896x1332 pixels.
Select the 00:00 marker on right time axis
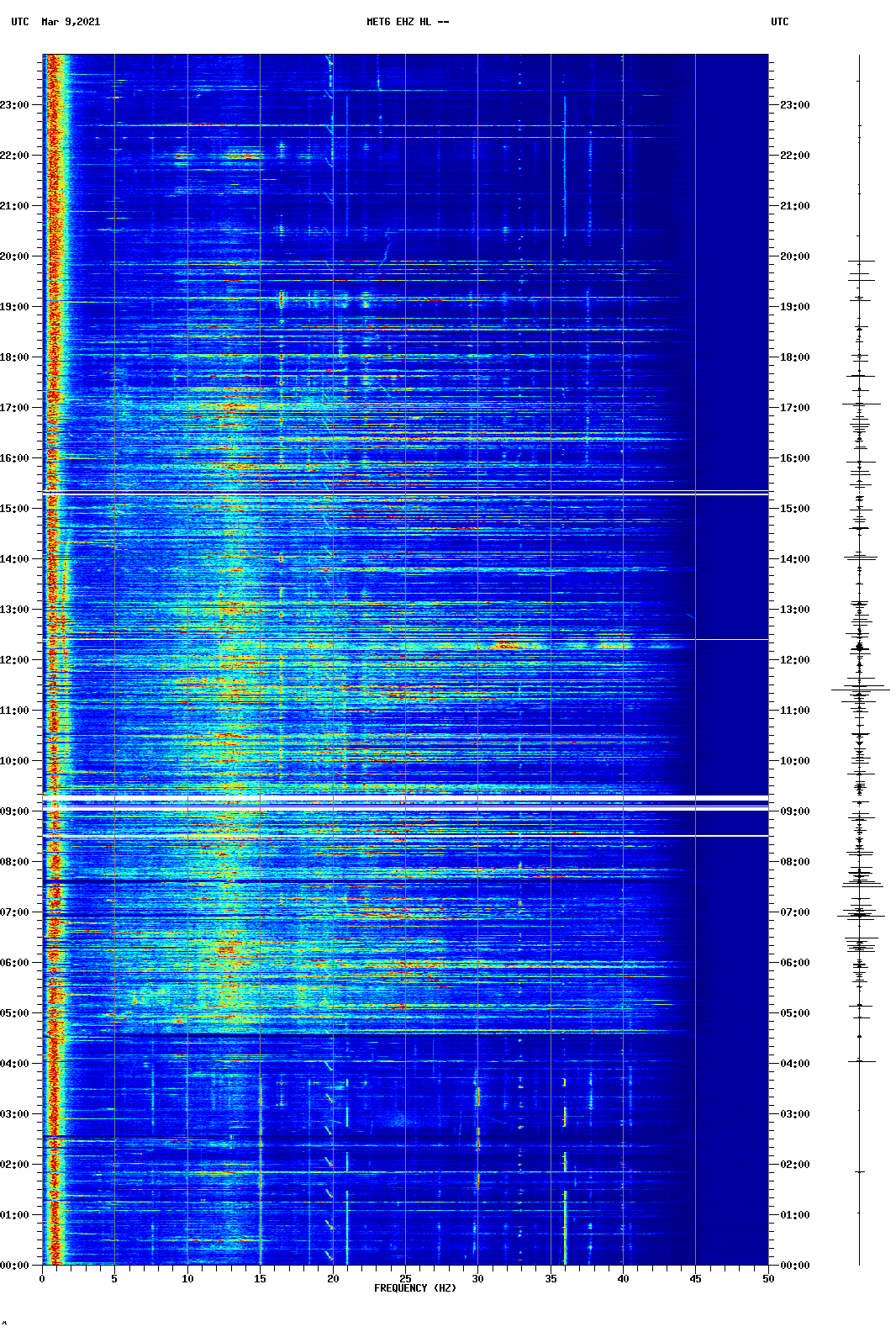(x=794, y=1266)
